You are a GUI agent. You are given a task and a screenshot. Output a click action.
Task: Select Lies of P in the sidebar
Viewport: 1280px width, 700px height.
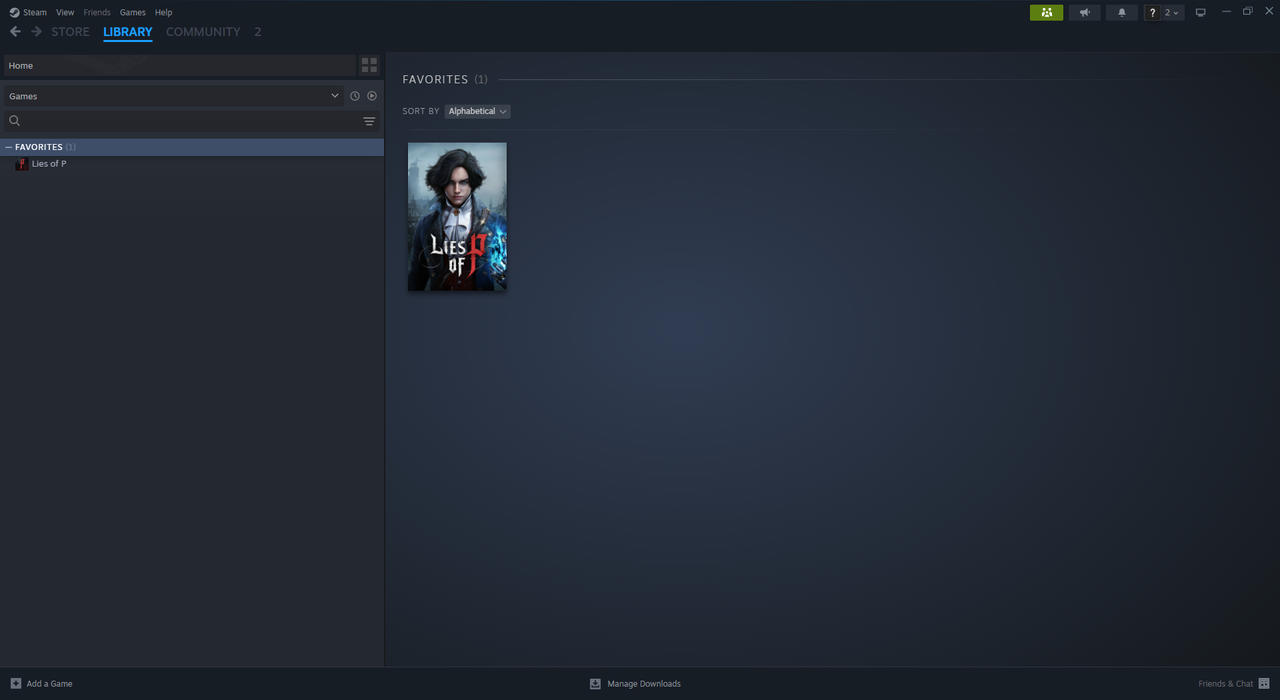point(192,164)
